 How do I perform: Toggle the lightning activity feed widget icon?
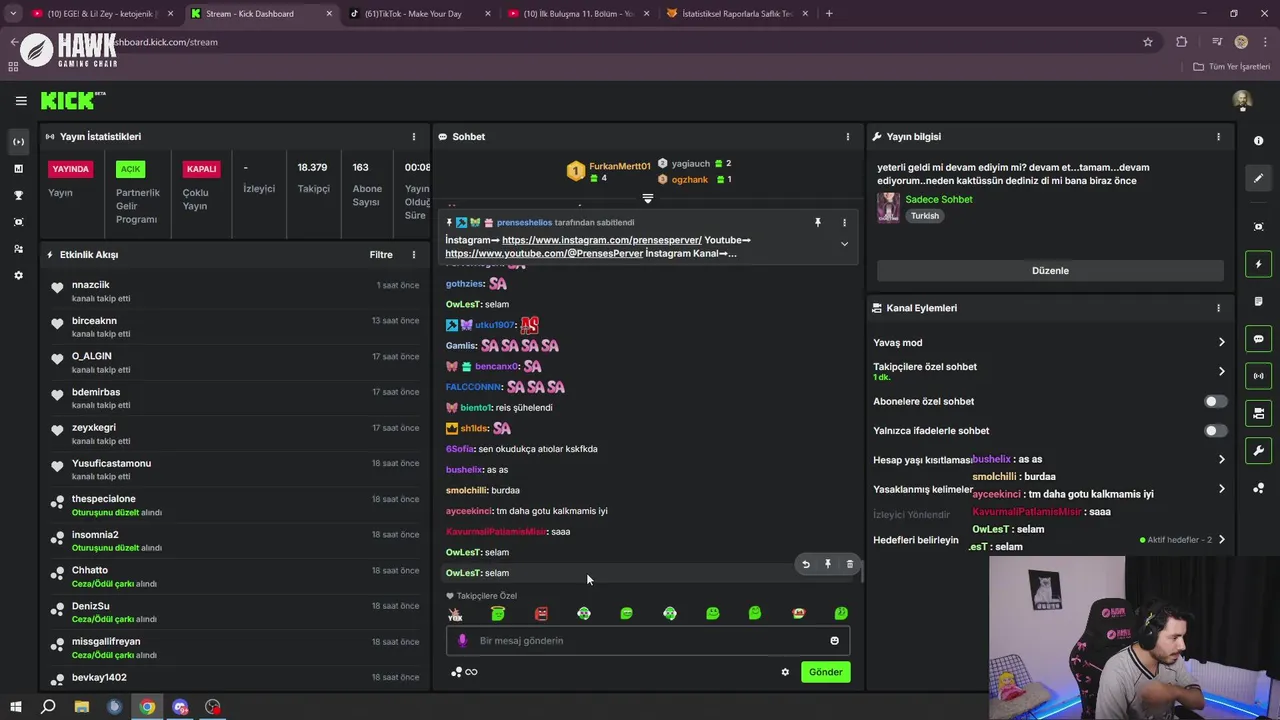click(x=1258, y=264)
